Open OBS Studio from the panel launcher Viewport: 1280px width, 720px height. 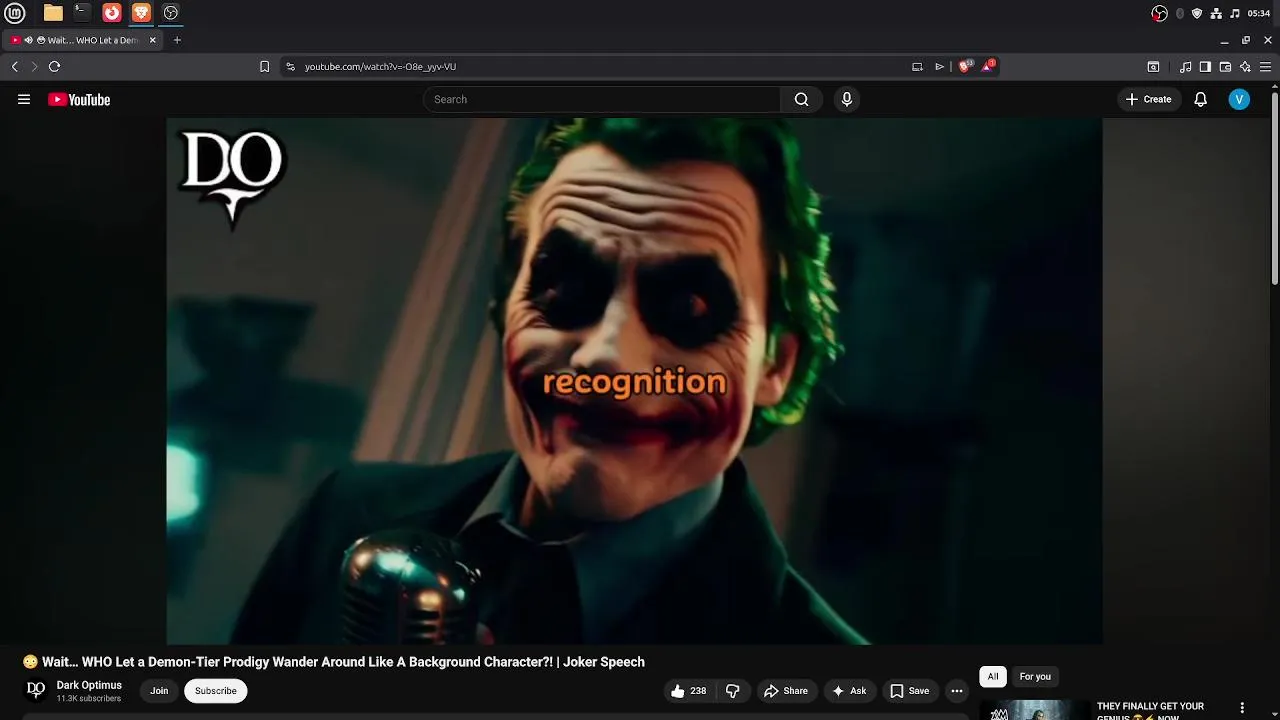tap(171, 13)
